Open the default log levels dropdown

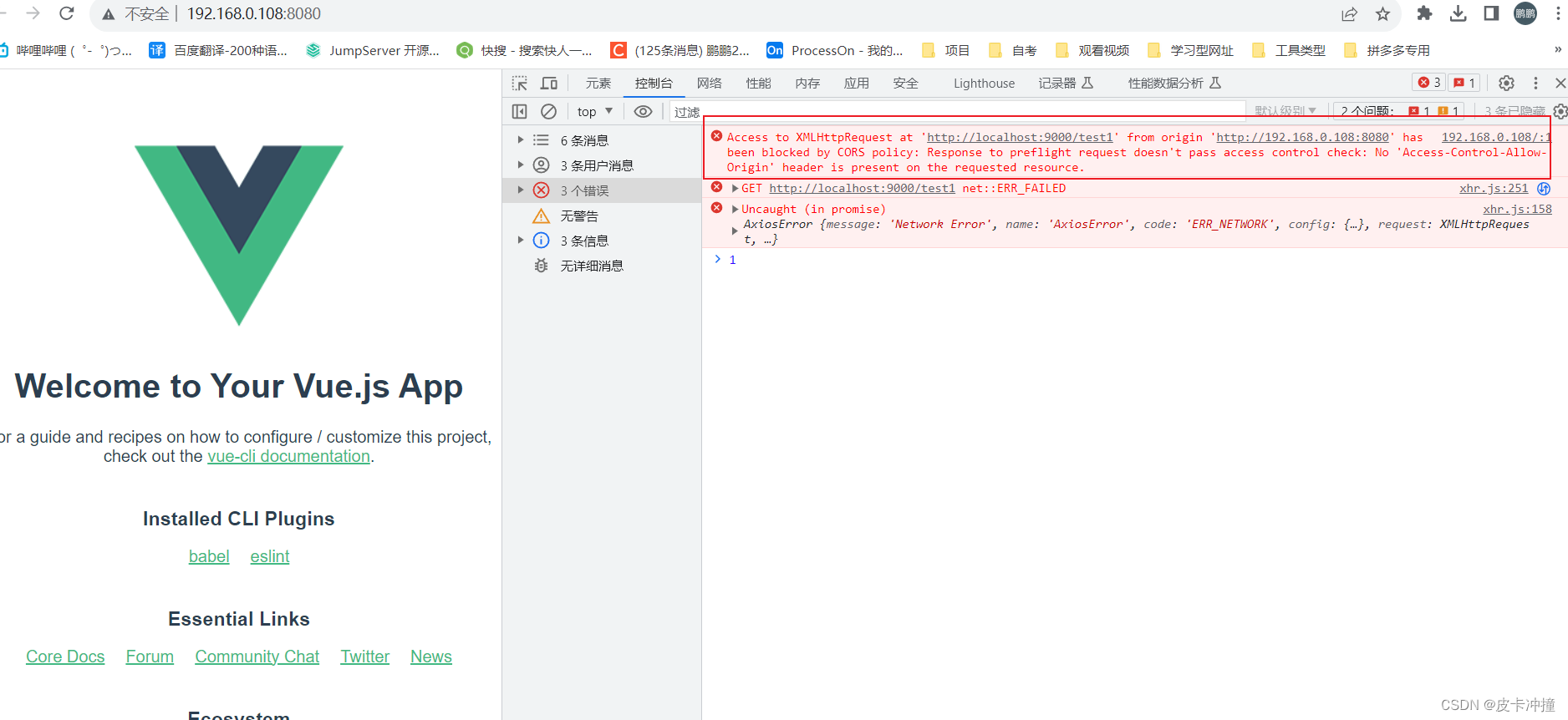click(x=1285, y=111)
